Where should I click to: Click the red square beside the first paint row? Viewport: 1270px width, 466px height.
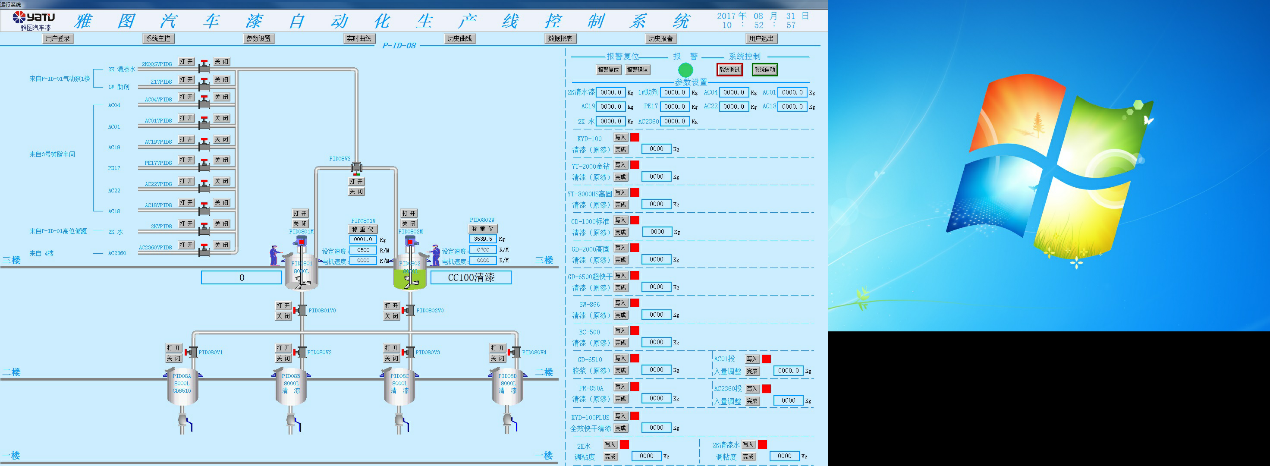(634, 137)
